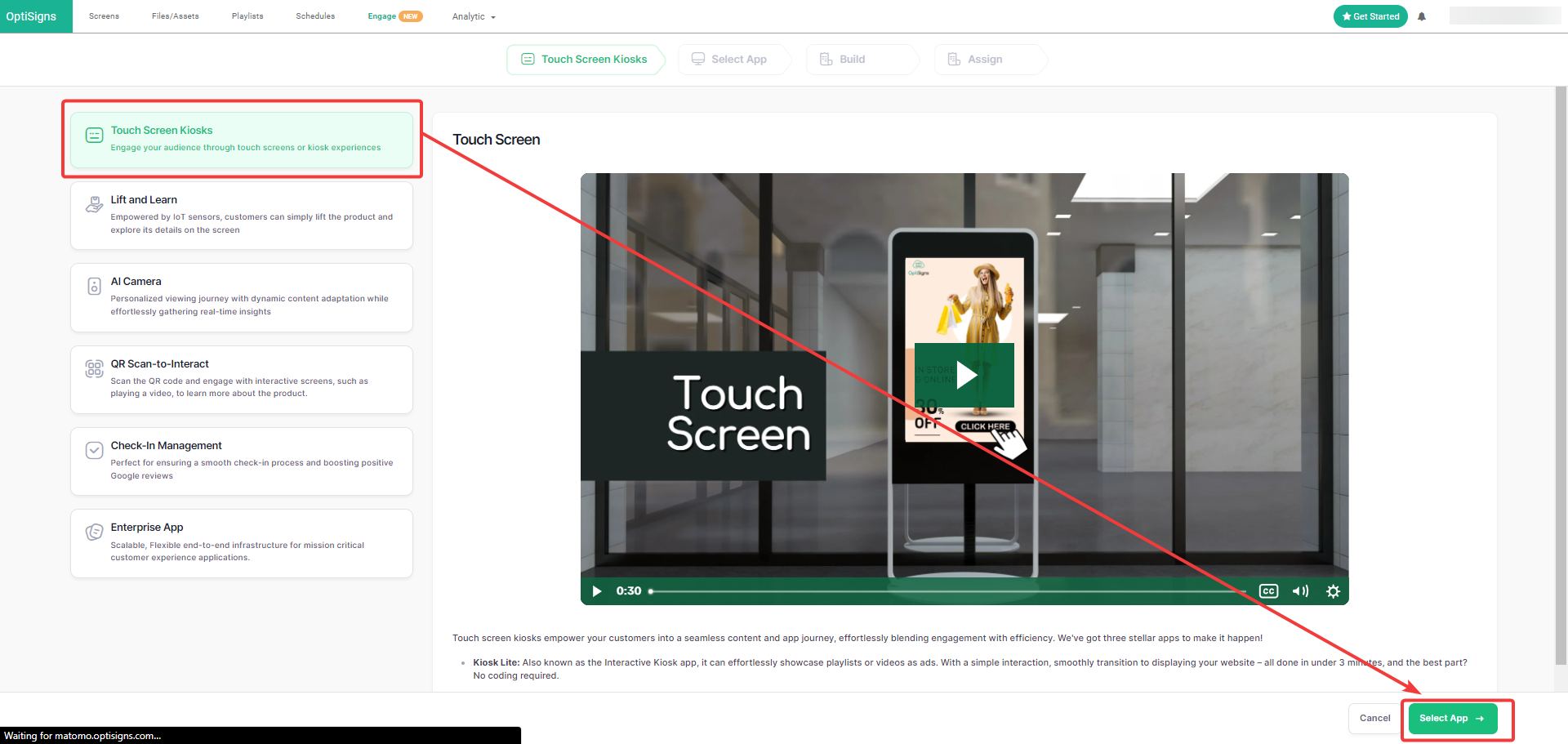This screenshot has width=1568, height=744.
Task: Click the Check-In Management icon
Action: click(95, 451)
